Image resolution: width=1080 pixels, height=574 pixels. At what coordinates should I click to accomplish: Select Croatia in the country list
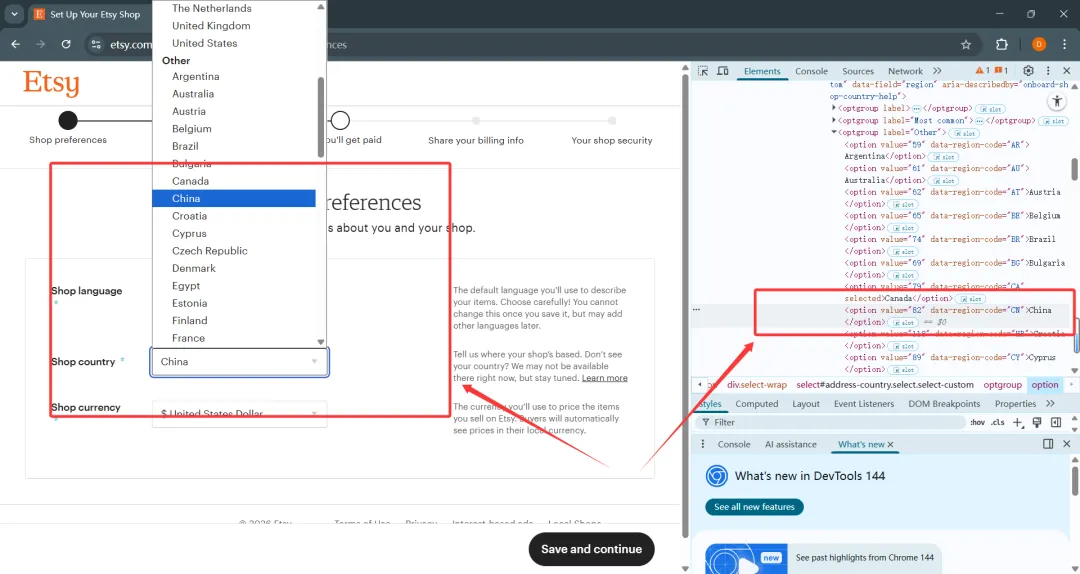click(233, 216)
